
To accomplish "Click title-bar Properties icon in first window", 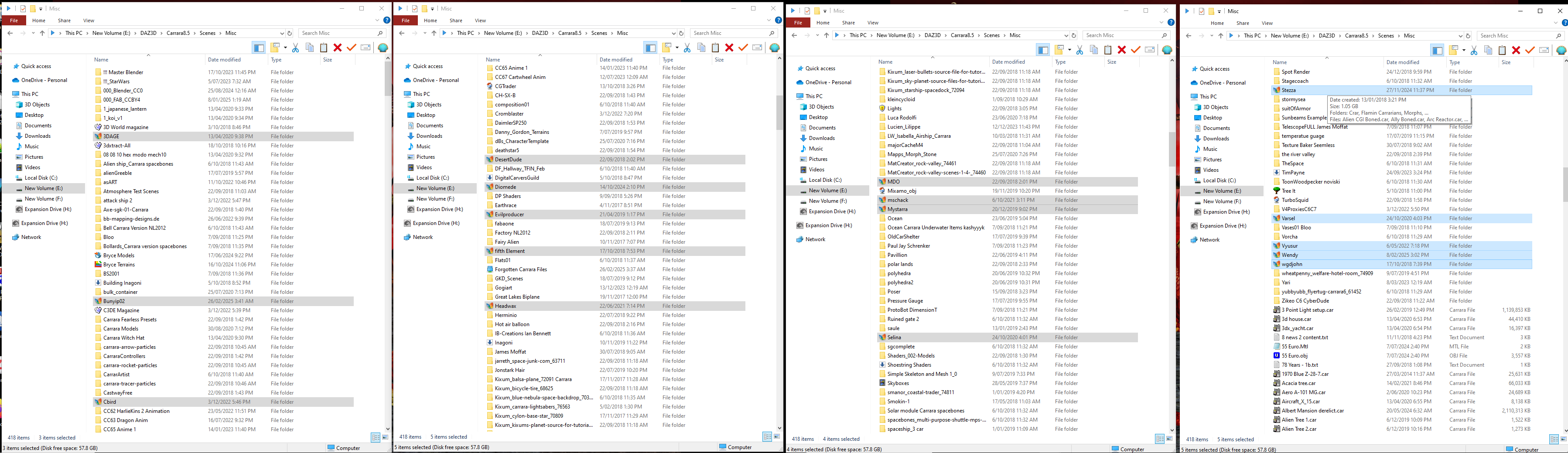I will 23,9.
